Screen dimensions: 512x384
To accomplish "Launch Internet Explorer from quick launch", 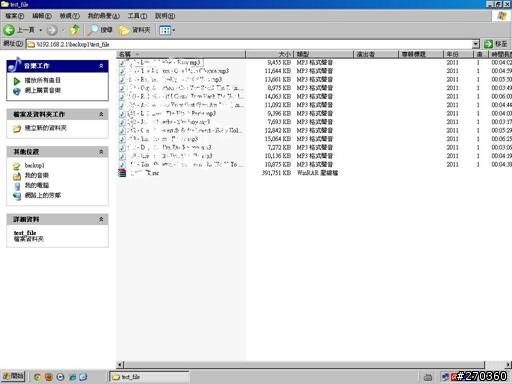I will point(72,377).
